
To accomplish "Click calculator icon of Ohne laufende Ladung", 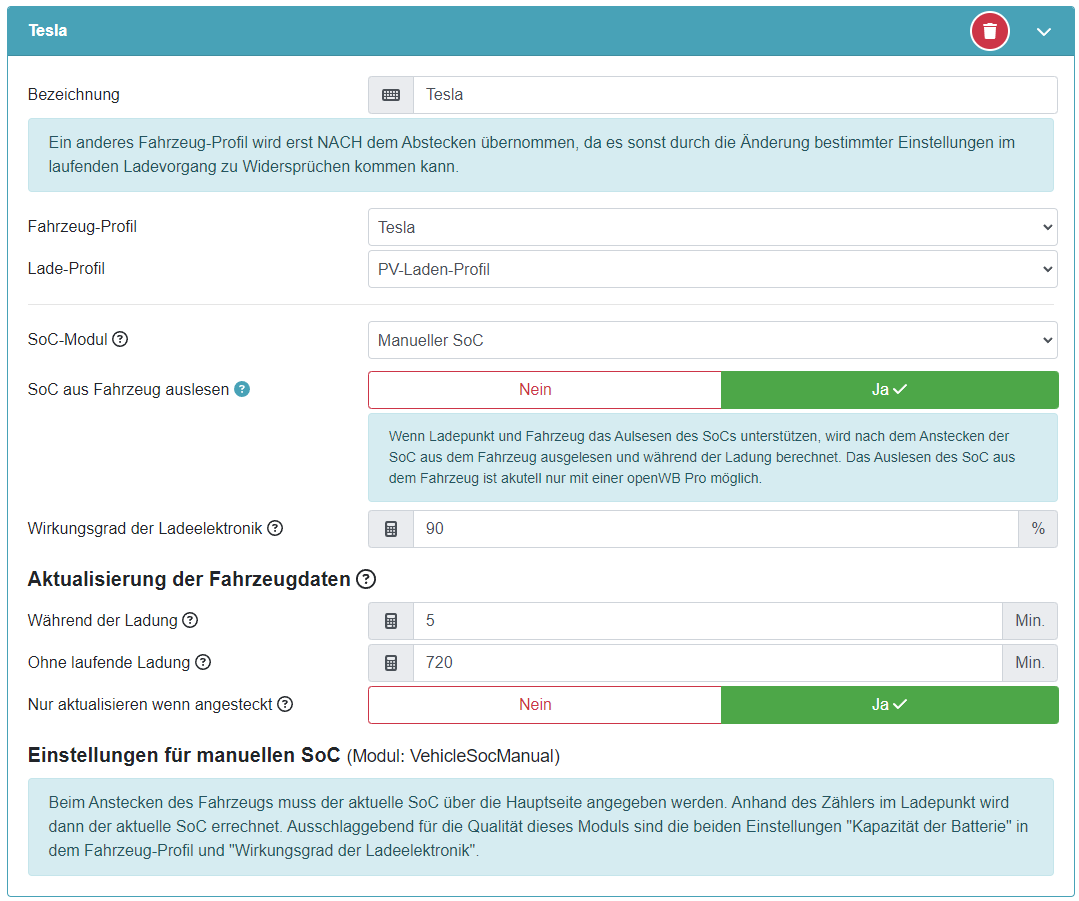I will [391, 663].
